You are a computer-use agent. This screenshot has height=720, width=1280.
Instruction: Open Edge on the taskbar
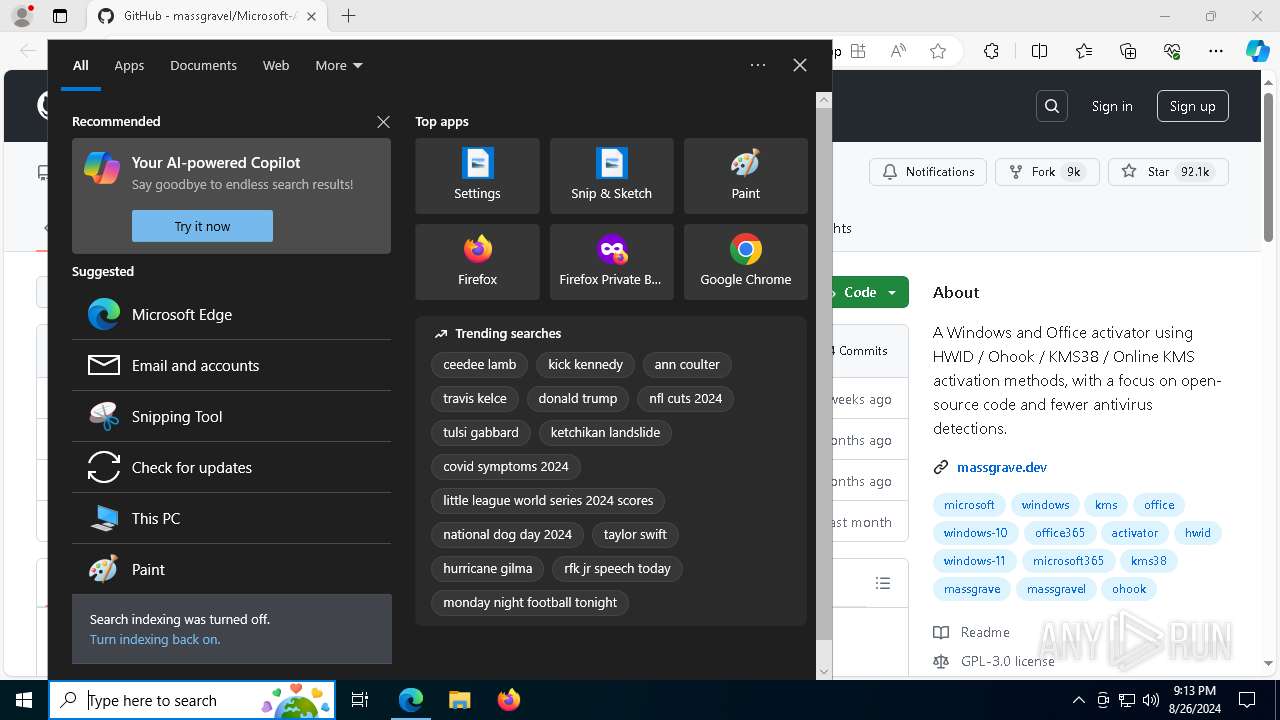[411, 700]
